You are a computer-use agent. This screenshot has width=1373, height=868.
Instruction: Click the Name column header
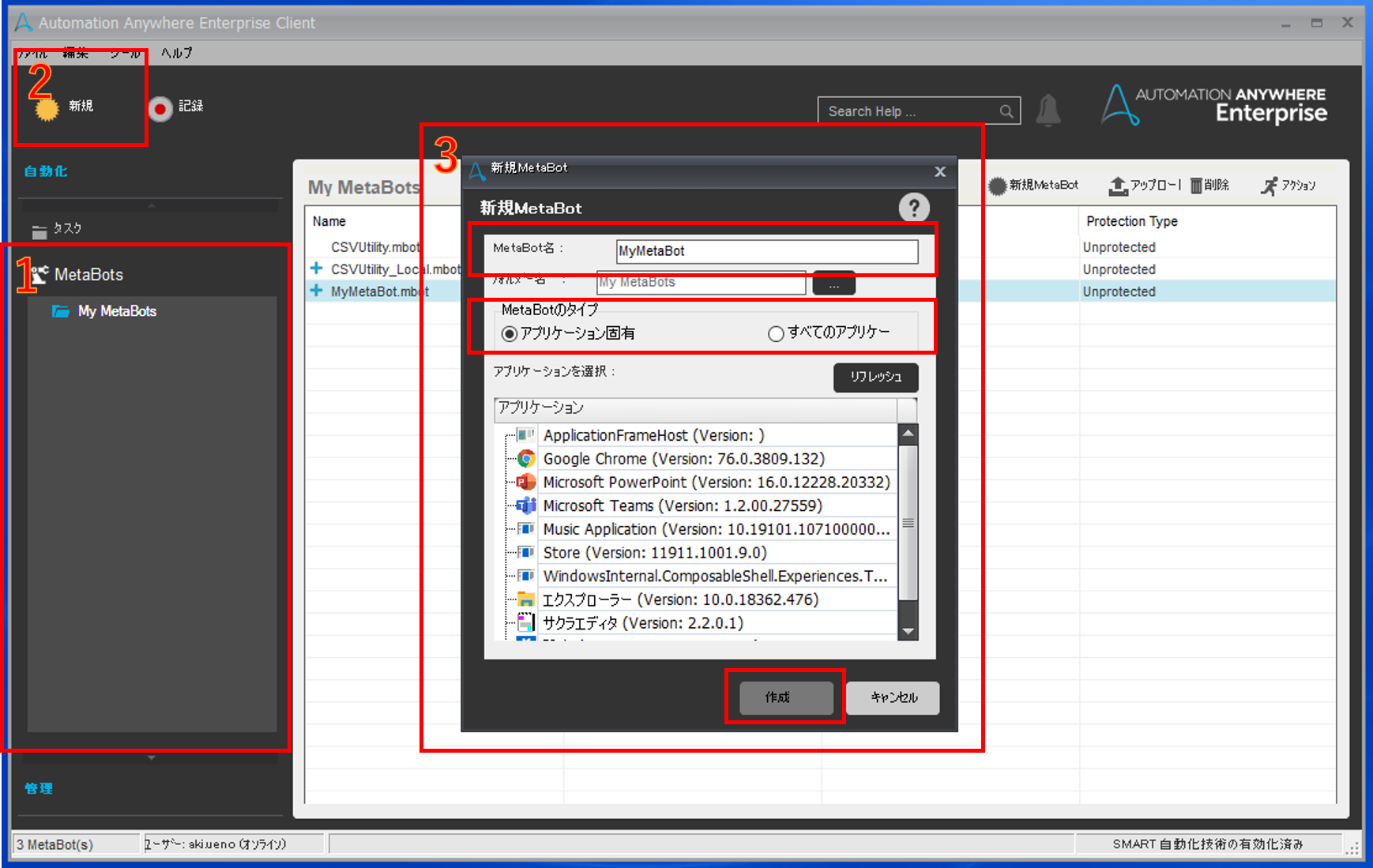pos(329,221)
